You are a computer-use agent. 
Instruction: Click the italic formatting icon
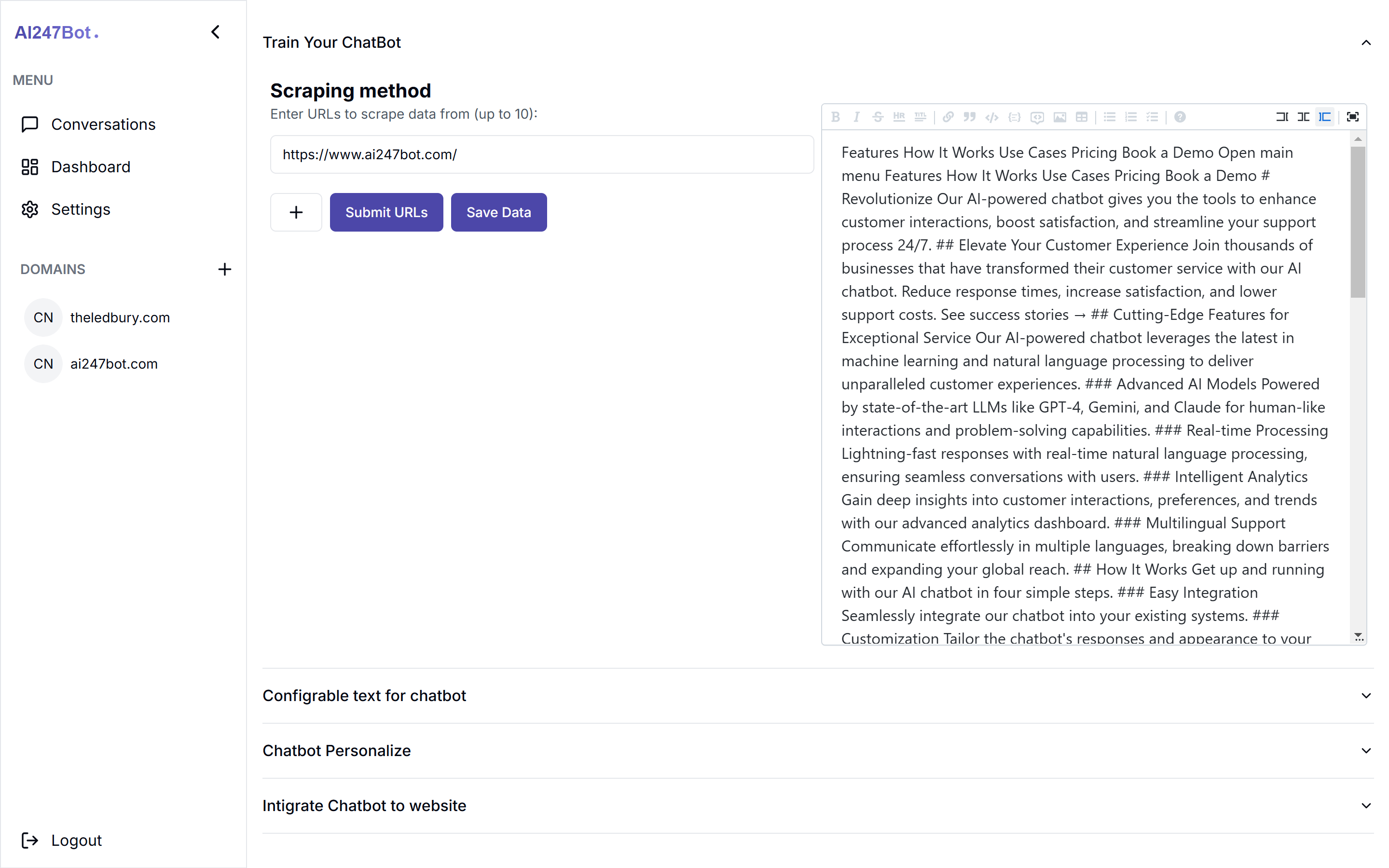click(856, 117)
